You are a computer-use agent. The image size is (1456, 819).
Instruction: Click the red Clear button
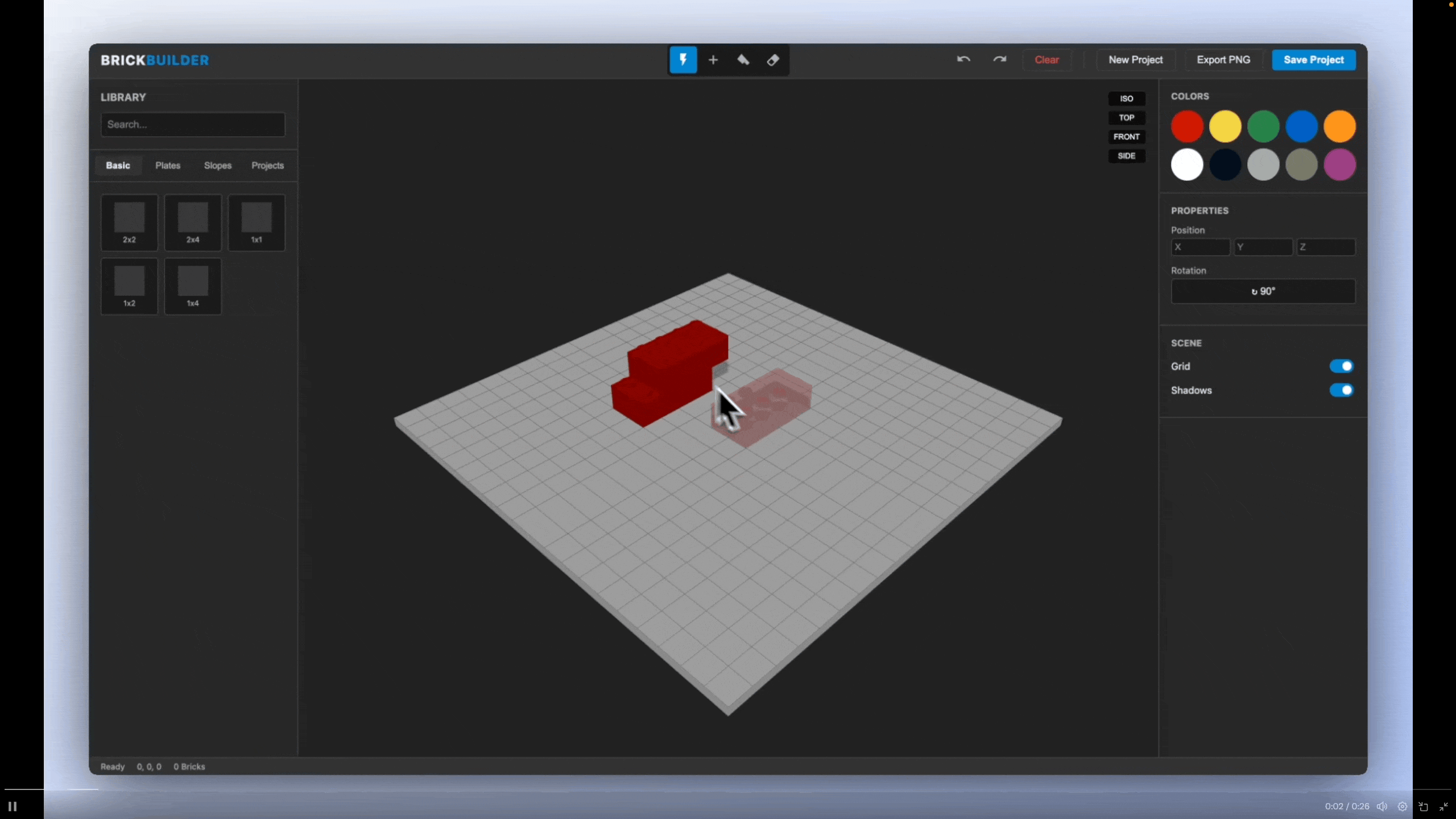click(x=1046, y=60)
